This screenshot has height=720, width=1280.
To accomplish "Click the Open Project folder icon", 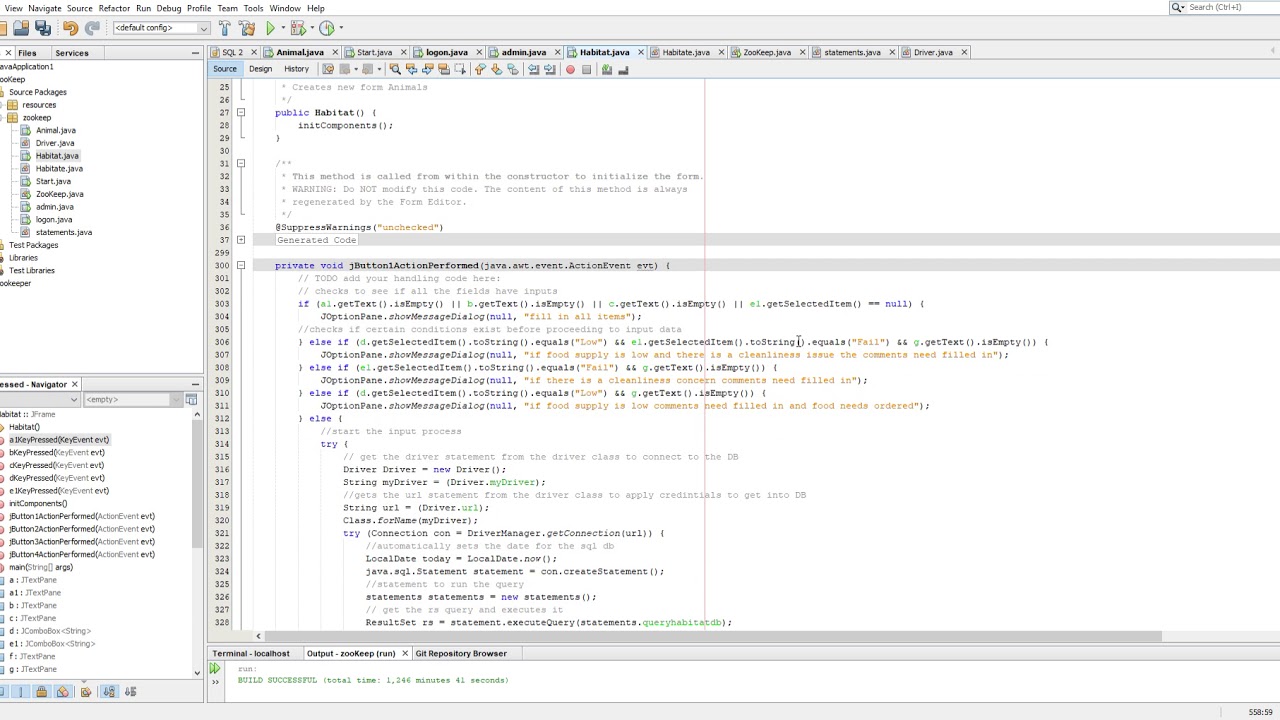I will [x=20, y=28].
